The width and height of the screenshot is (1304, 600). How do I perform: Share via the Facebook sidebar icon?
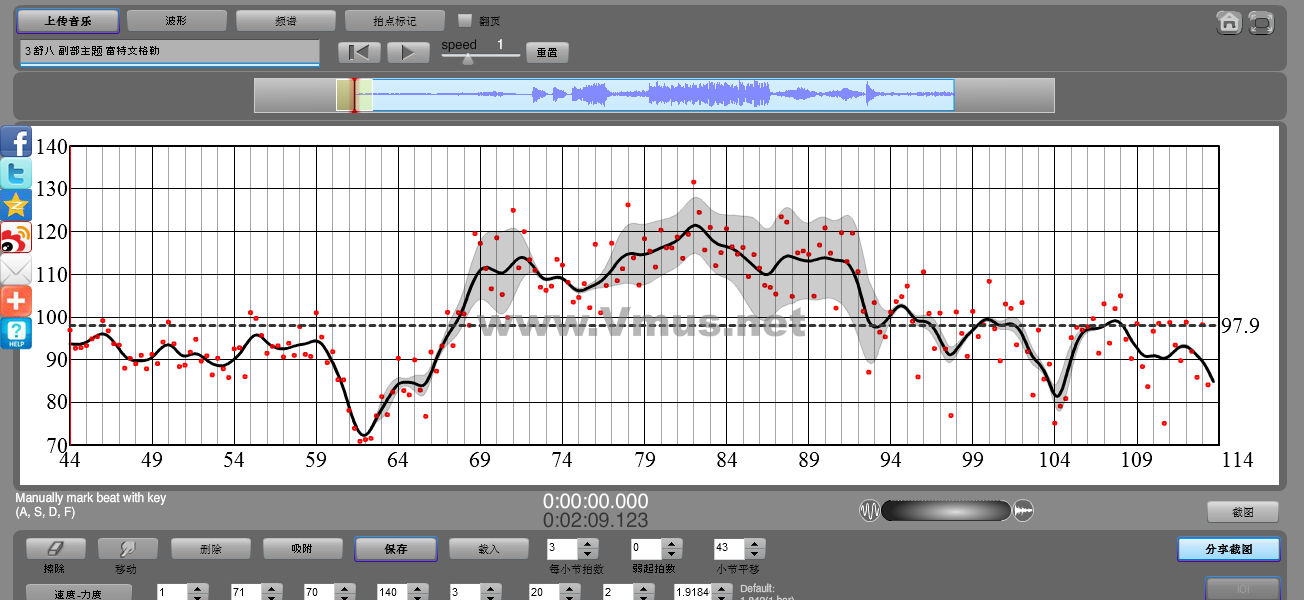(16, 142)
